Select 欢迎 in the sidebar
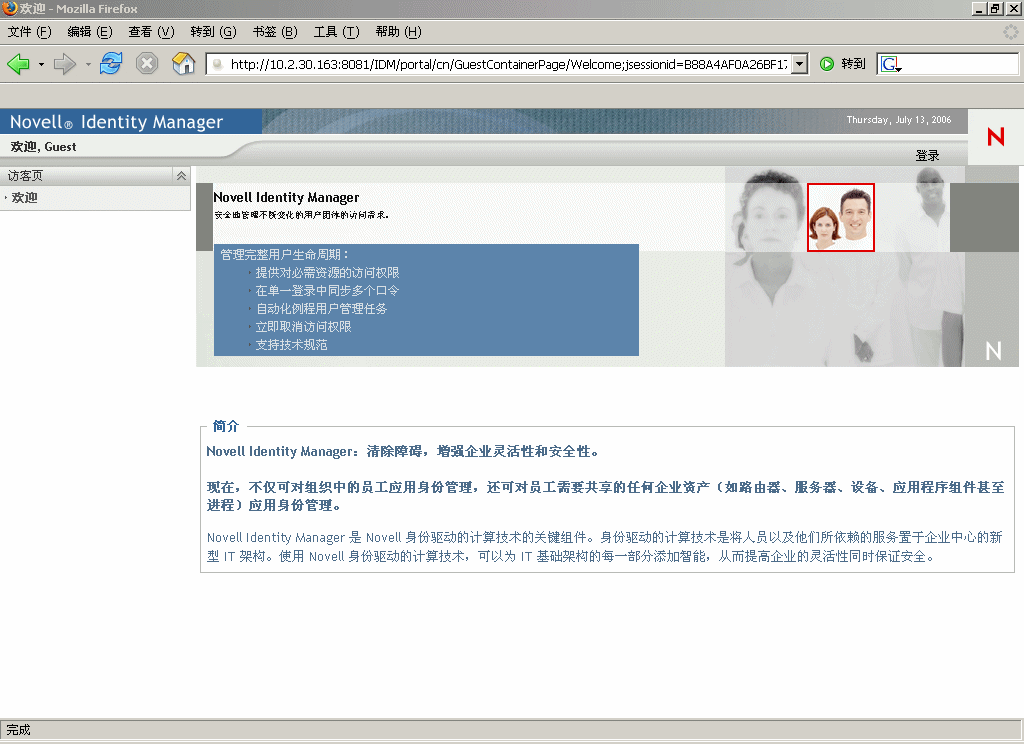This screenshot has width=1024, height=744. [x=25, y=197]
